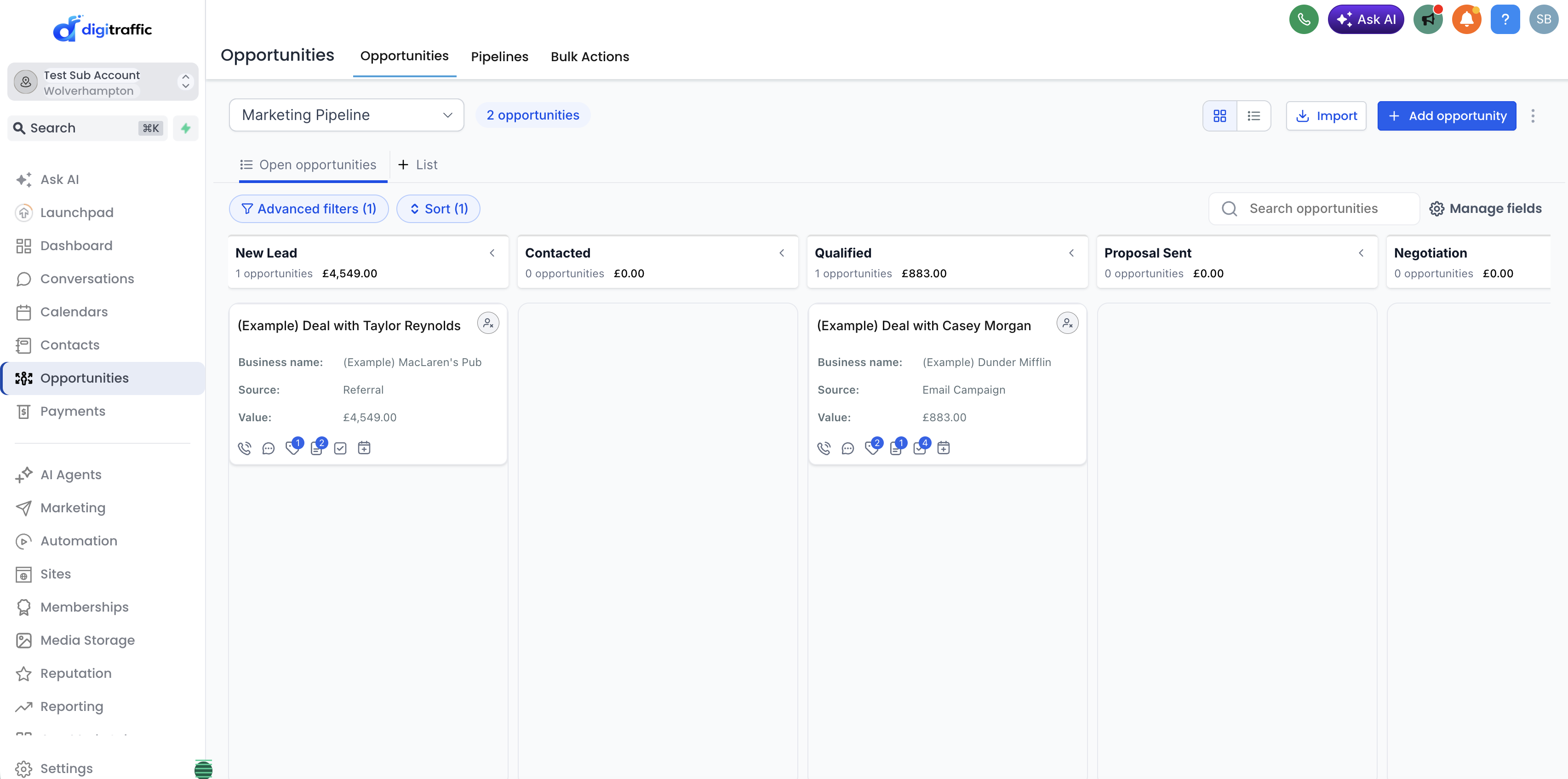Switch to the Bulk Actions tab
Screen dimensions: 1568x779
pos(590,57)
